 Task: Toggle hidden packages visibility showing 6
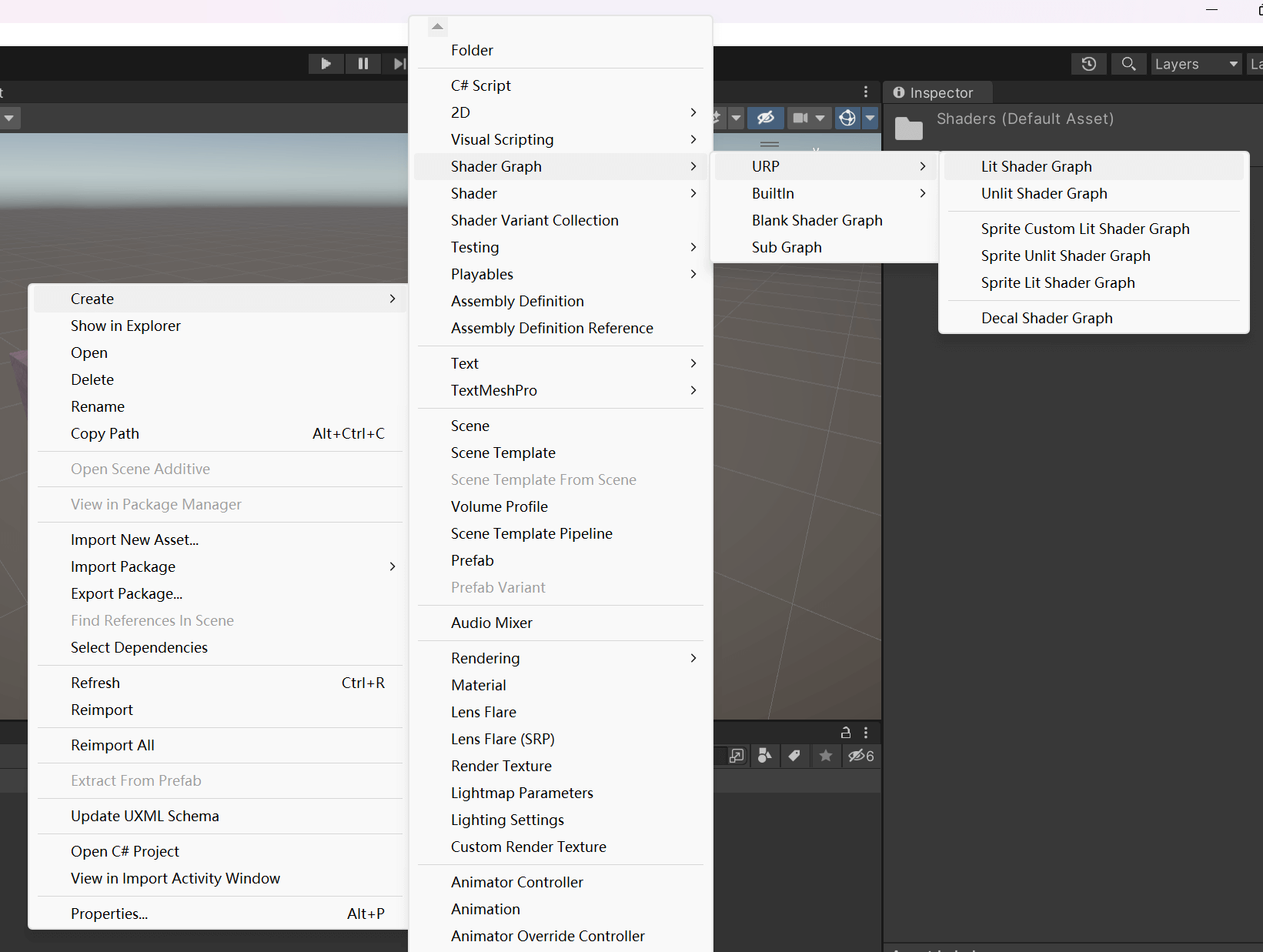(x=860, y=756)
